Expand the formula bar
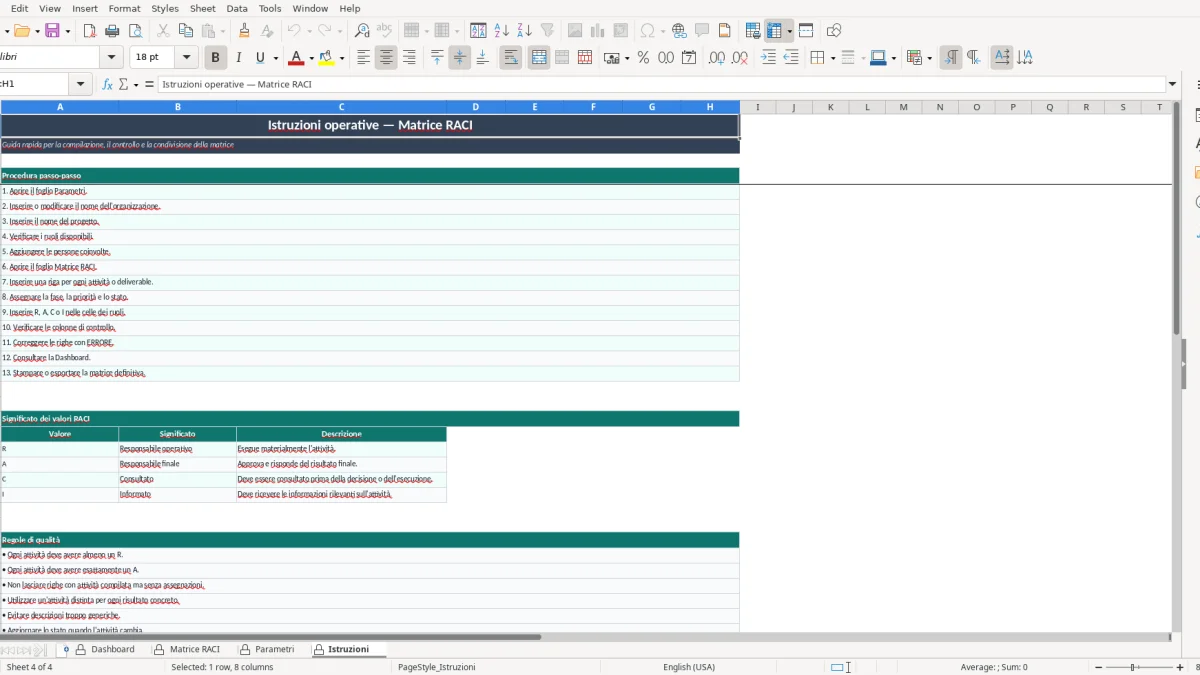Viewport: 1200px width, 675px height. click(1172, 84)
